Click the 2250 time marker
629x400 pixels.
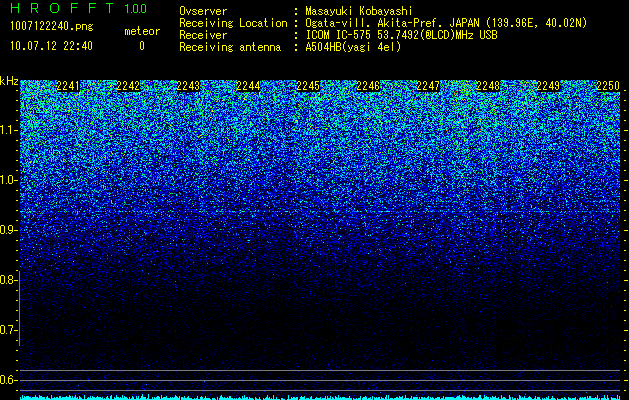(608, 86)
